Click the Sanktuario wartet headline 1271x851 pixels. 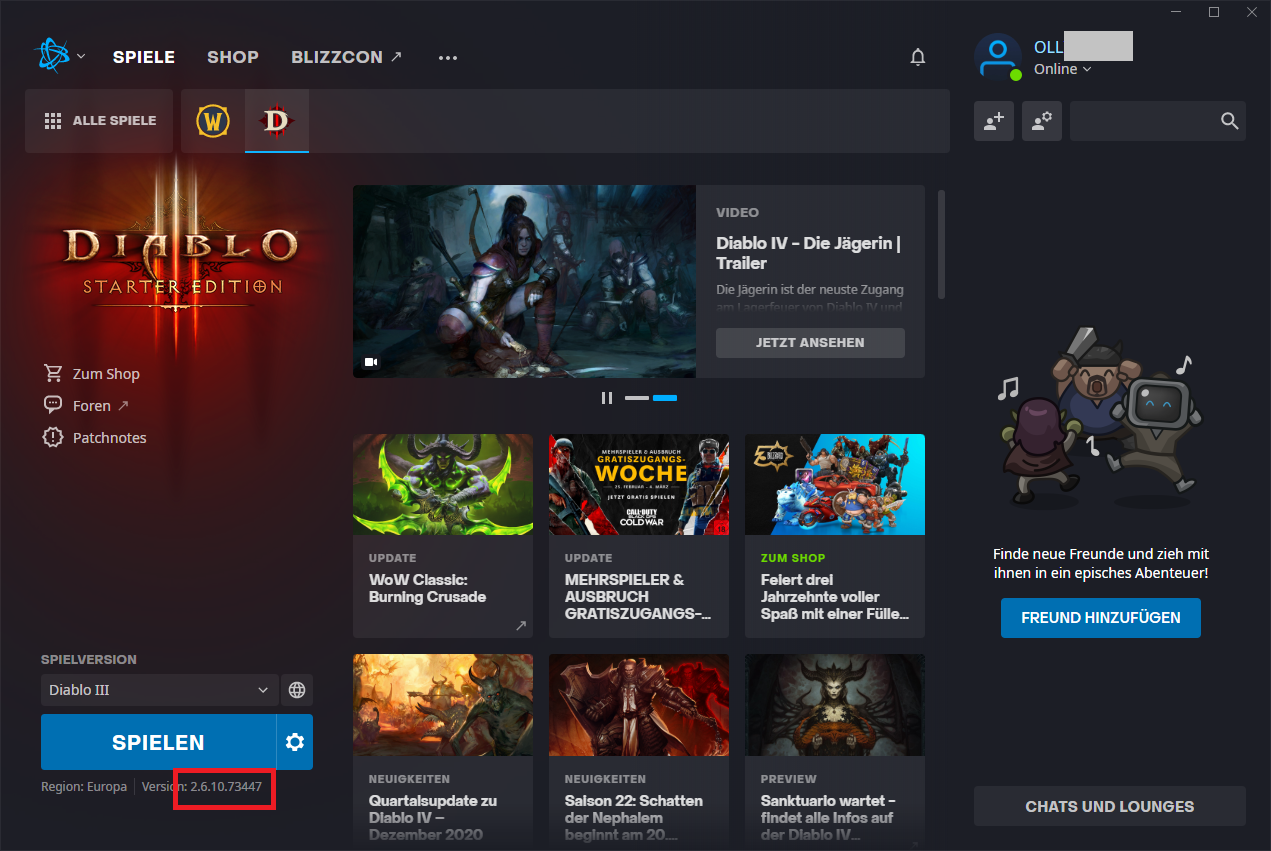(829, 818)
